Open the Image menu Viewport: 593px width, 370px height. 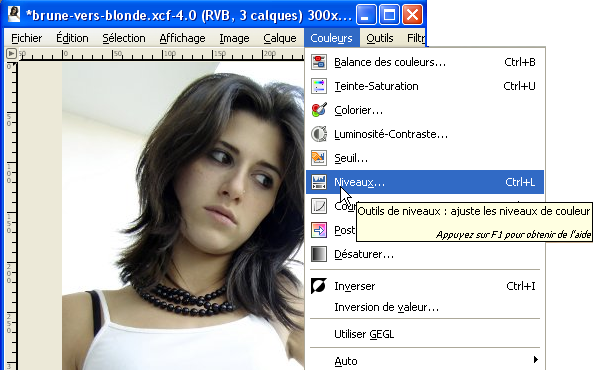[234, 38]
